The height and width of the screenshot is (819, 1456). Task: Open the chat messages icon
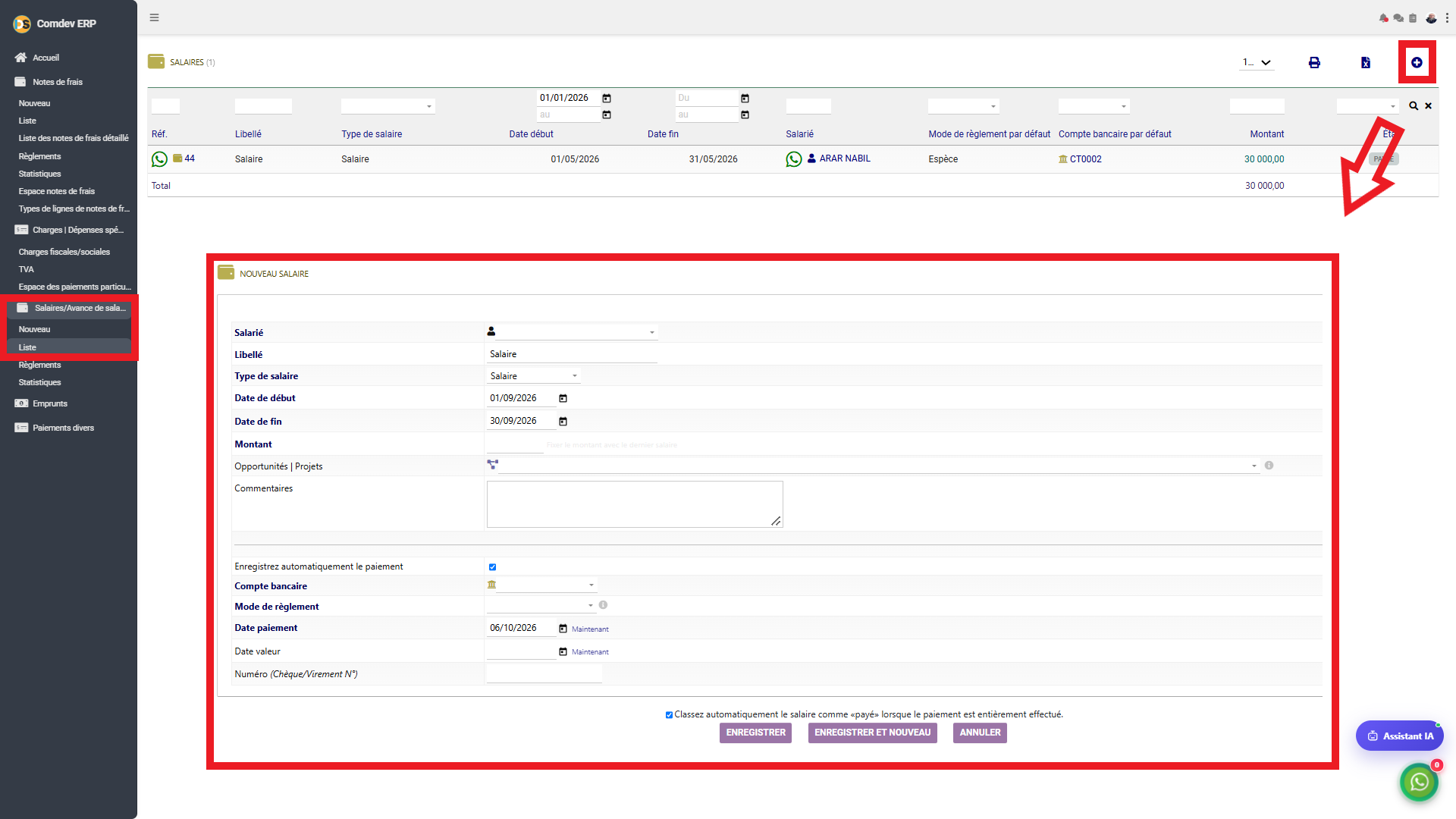click(x=1398, y=18)
